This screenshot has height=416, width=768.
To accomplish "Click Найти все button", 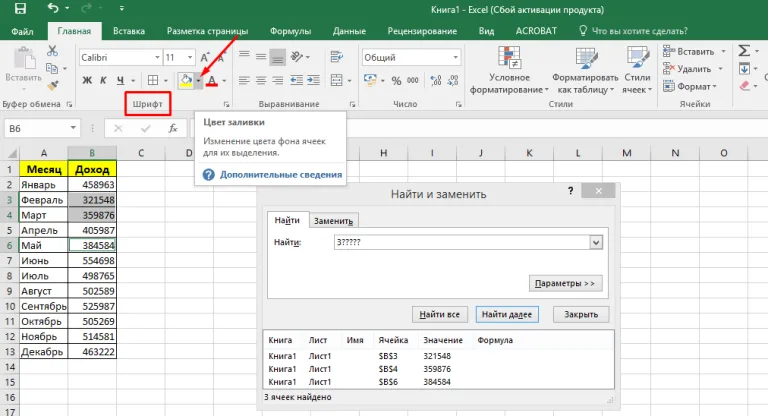I will tap(440, 314).
